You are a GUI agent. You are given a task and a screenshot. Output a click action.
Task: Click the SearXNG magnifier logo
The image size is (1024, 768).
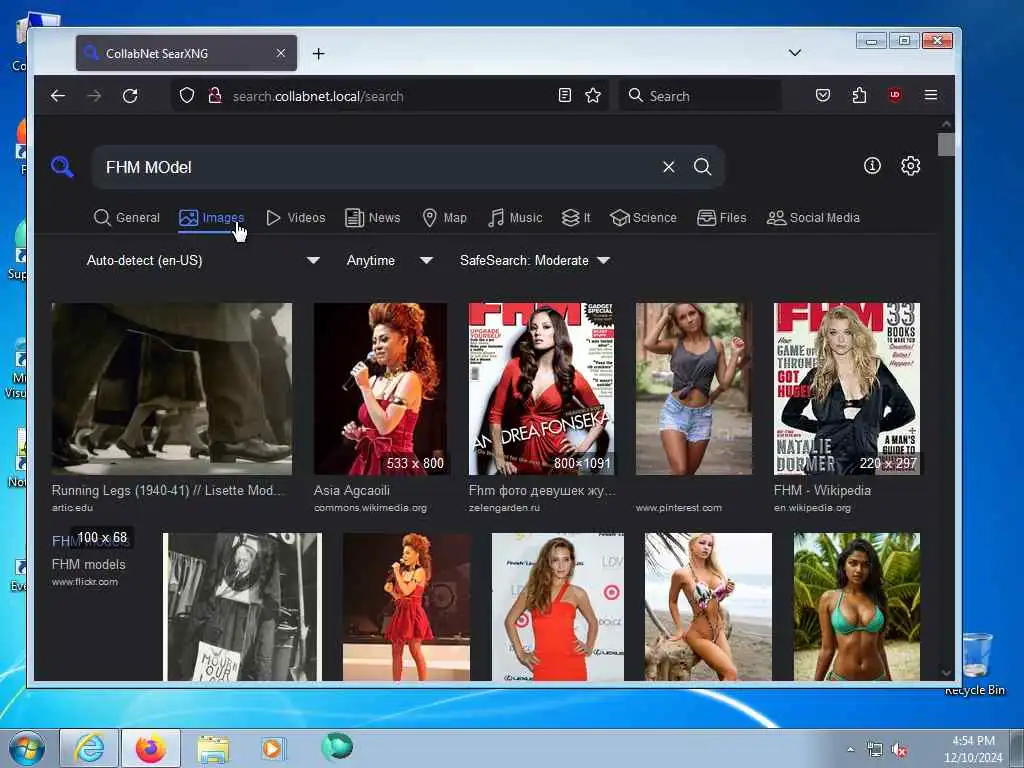(62, 167)
